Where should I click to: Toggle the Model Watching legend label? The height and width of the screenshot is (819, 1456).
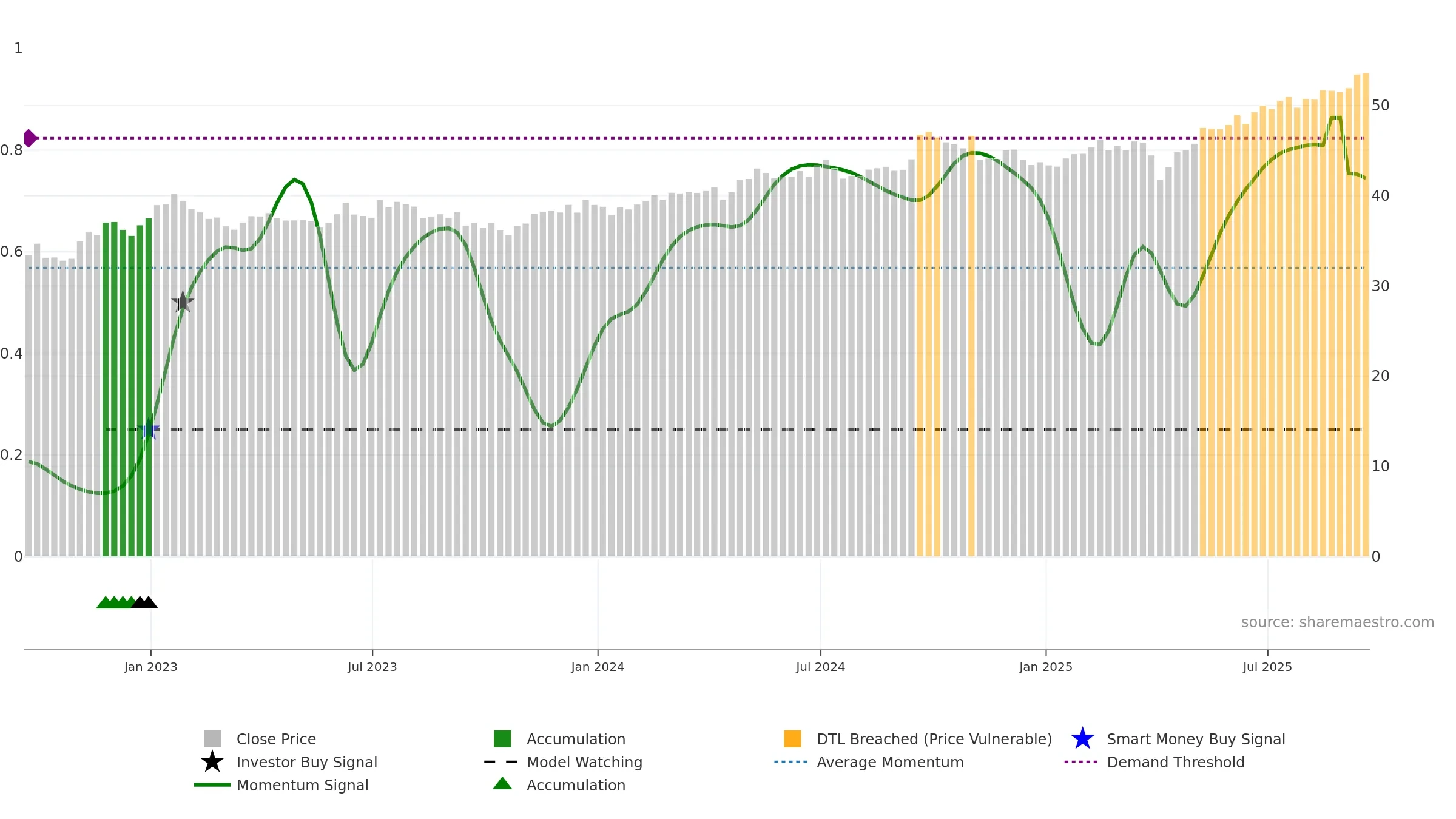coord(584,763)
